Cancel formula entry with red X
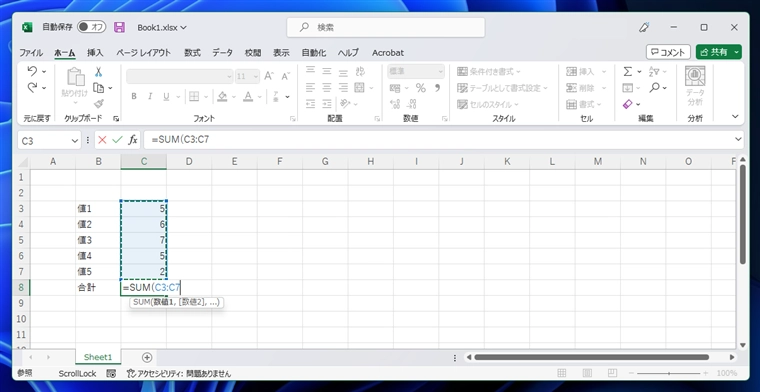This screenshot has width=760, height=392. (x=102, y=140)
